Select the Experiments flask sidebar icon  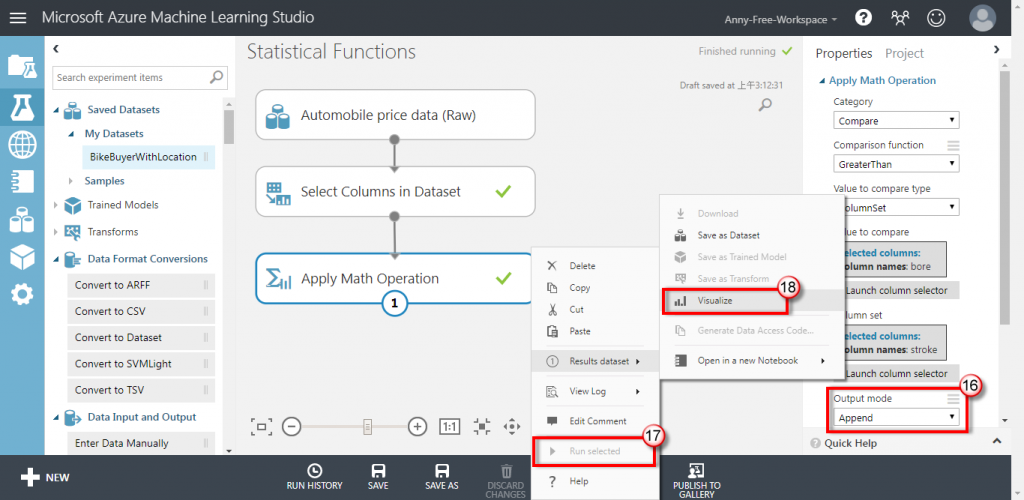click(22, 107)
